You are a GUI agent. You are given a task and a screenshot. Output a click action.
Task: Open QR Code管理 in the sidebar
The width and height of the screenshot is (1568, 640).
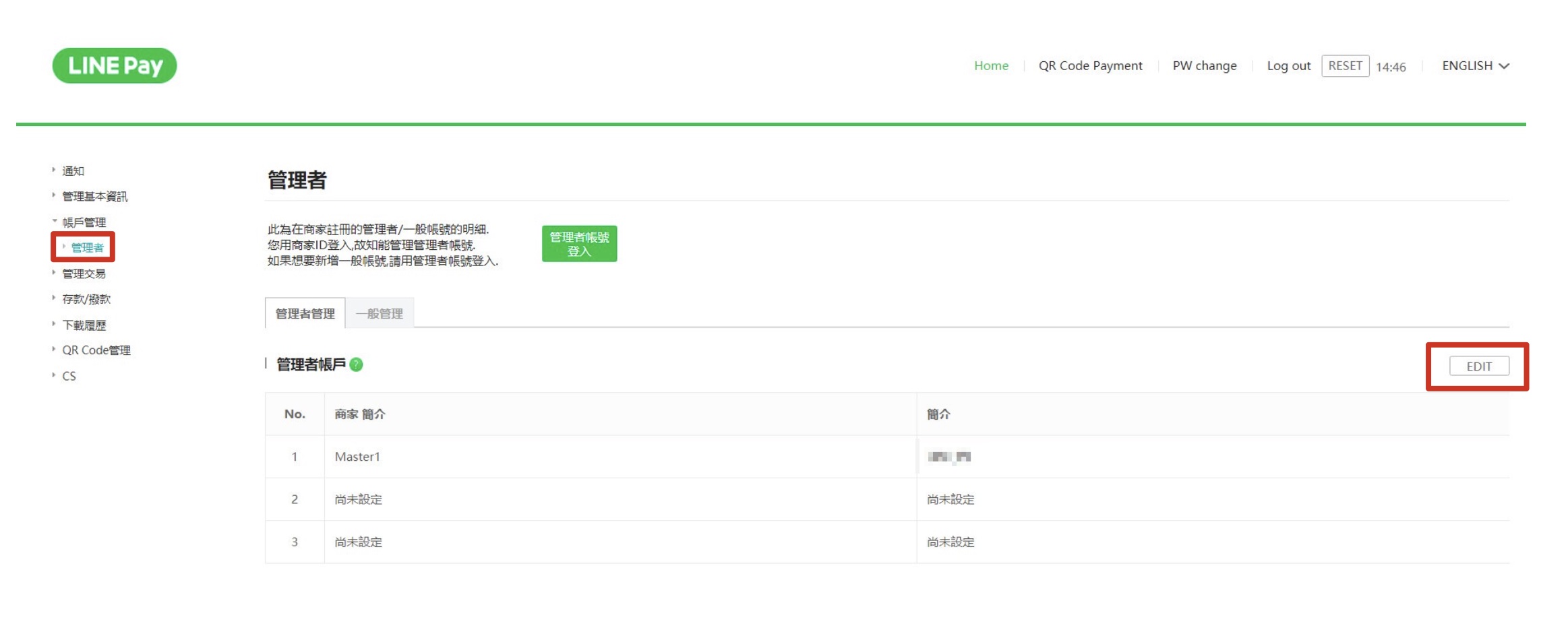(96, 350)
